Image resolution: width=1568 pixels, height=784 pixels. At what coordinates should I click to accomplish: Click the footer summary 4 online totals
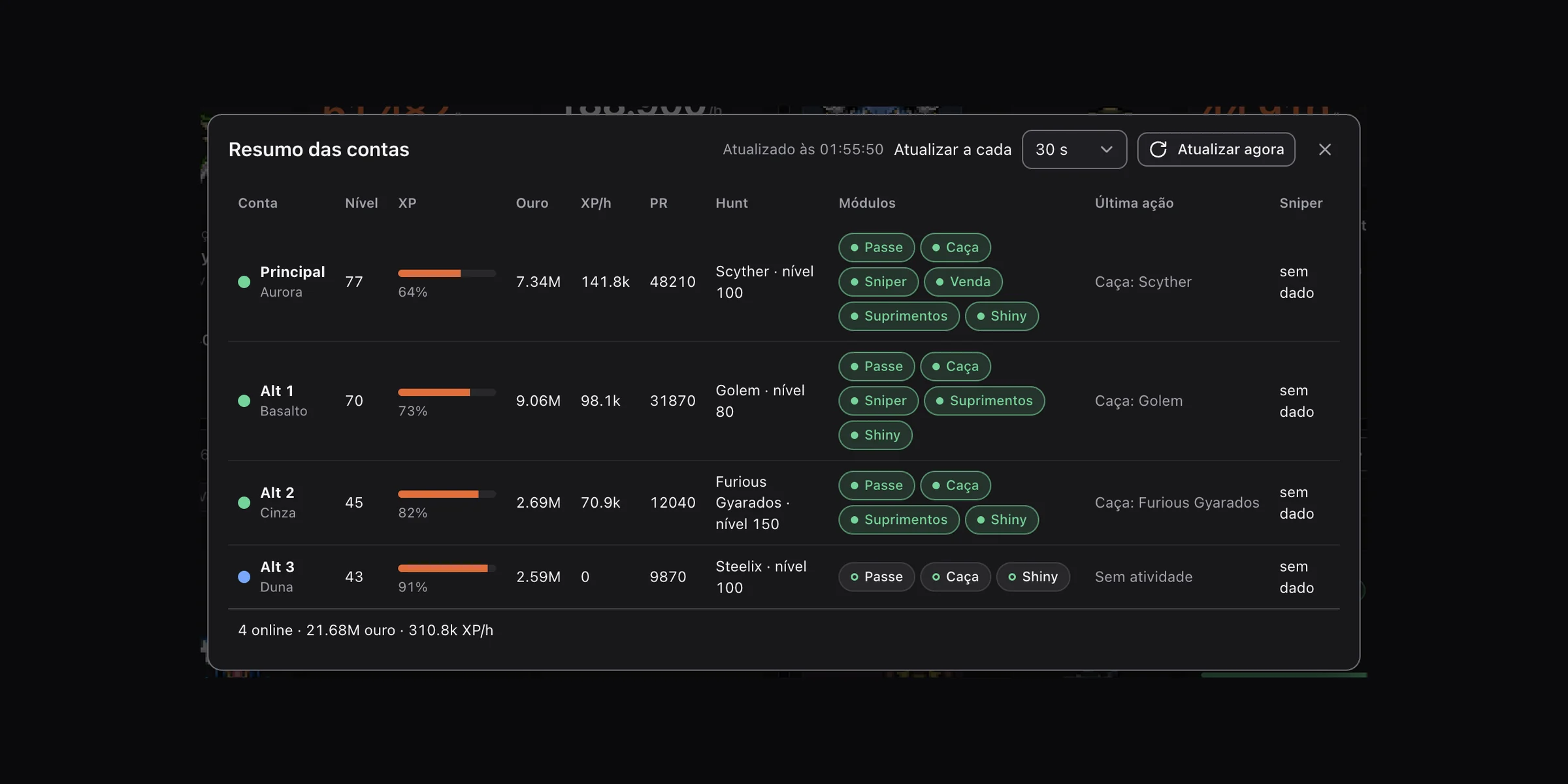[x=365, y=630]
